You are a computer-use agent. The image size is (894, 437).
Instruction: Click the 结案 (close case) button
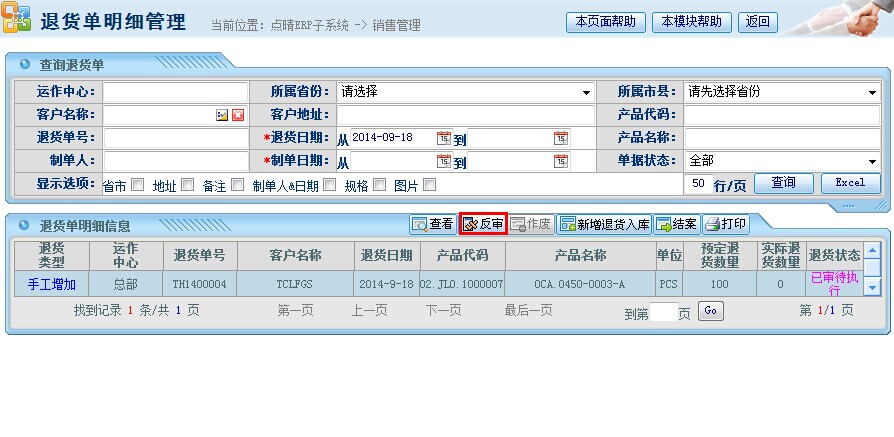tap(677, 224)
